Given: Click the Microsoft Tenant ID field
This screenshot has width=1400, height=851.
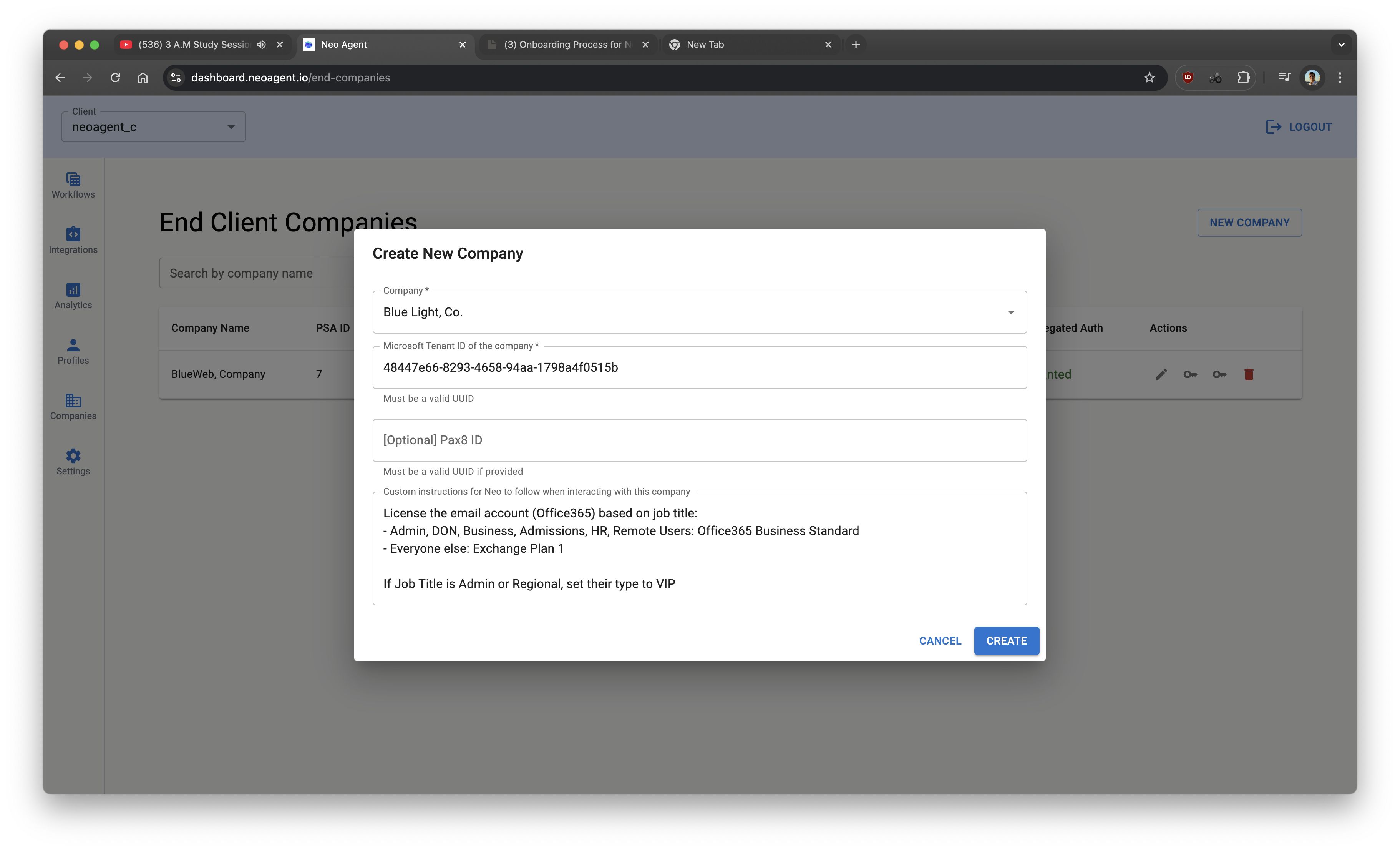Looking at the screenshot, I should coord(699,368).
